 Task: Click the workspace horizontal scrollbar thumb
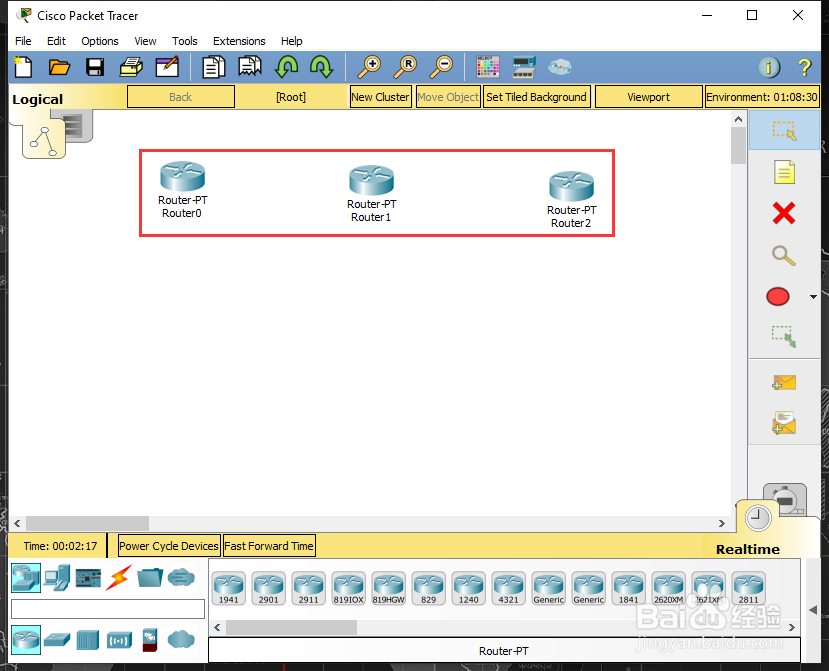(x=88, y=523)
